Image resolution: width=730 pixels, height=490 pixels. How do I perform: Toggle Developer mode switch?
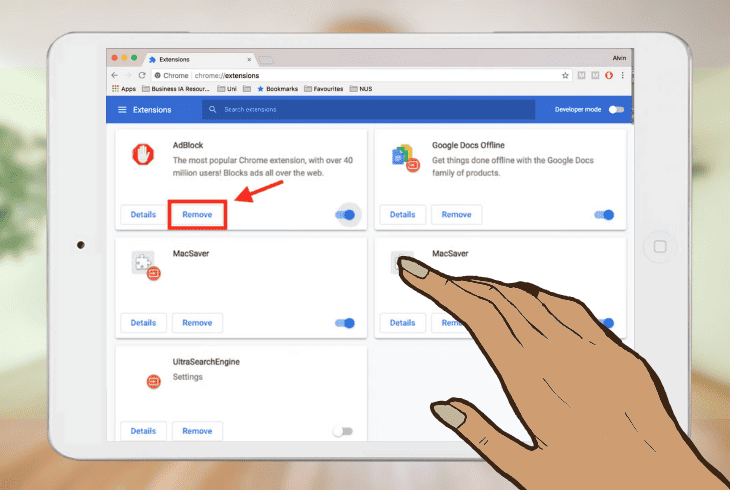pyautogui.click(x=616, y=109)
